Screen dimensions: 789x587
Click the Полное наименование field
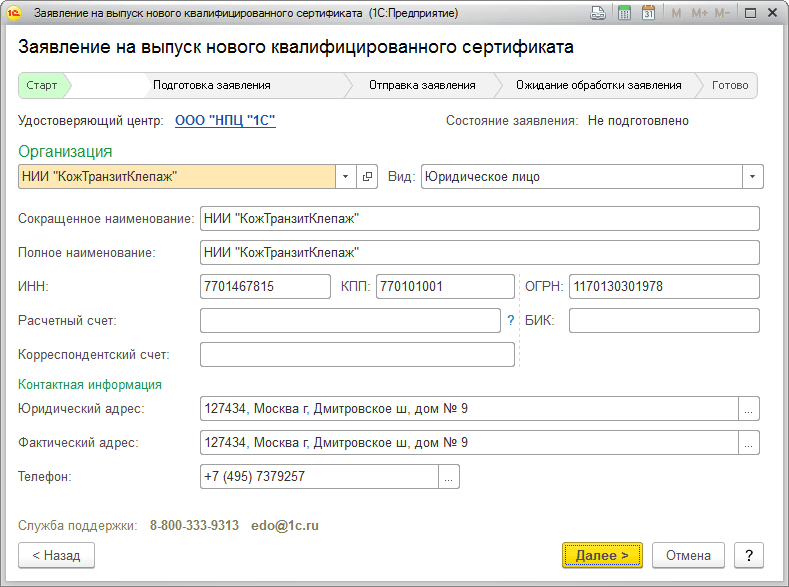pos(480,253)
